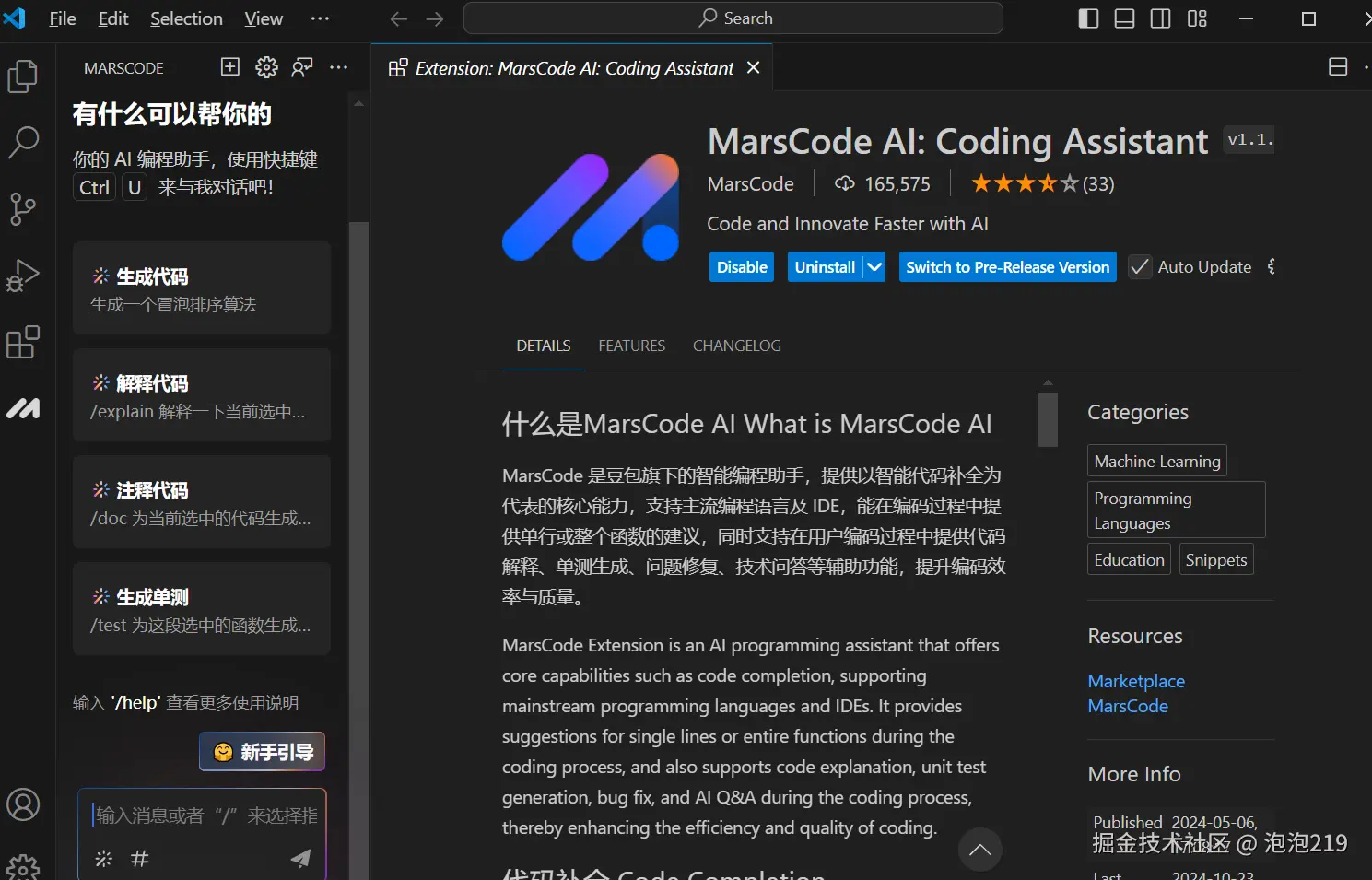Open MarsCode panel more actions menu
The height and width of the screenshot is (880, 1372).
point(338,66)
